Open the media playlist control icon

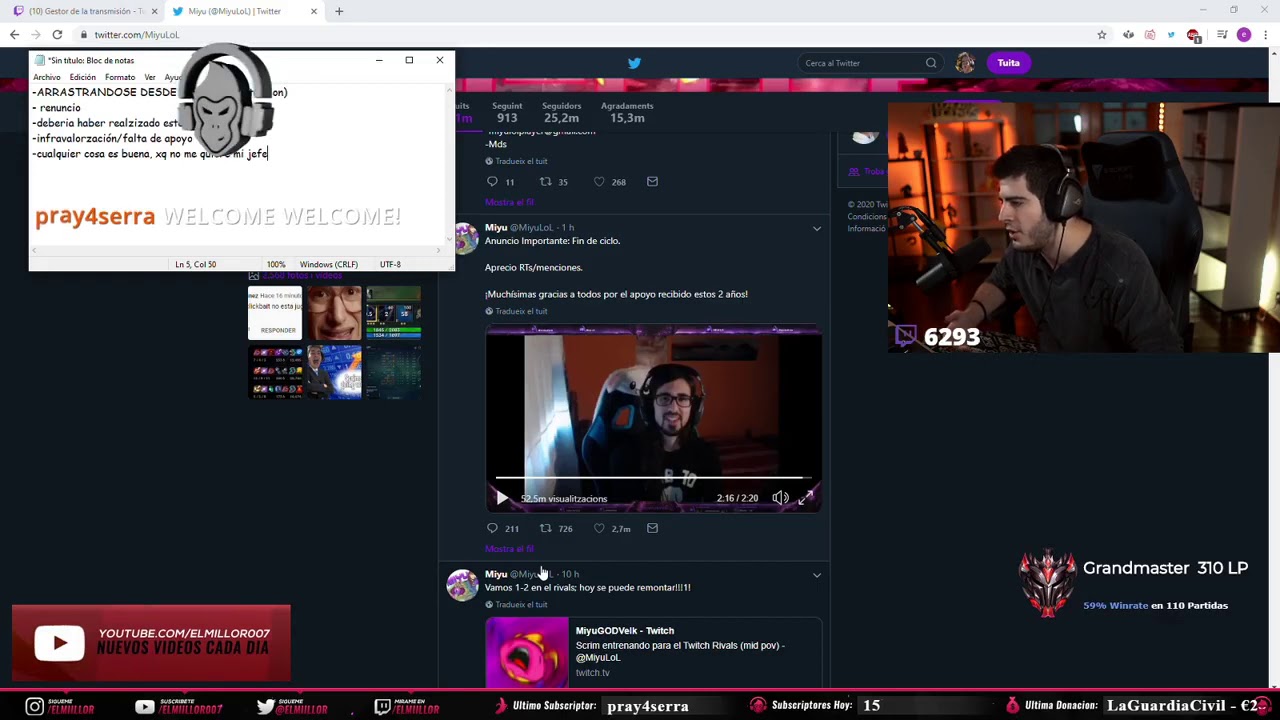click(1222, 35)
